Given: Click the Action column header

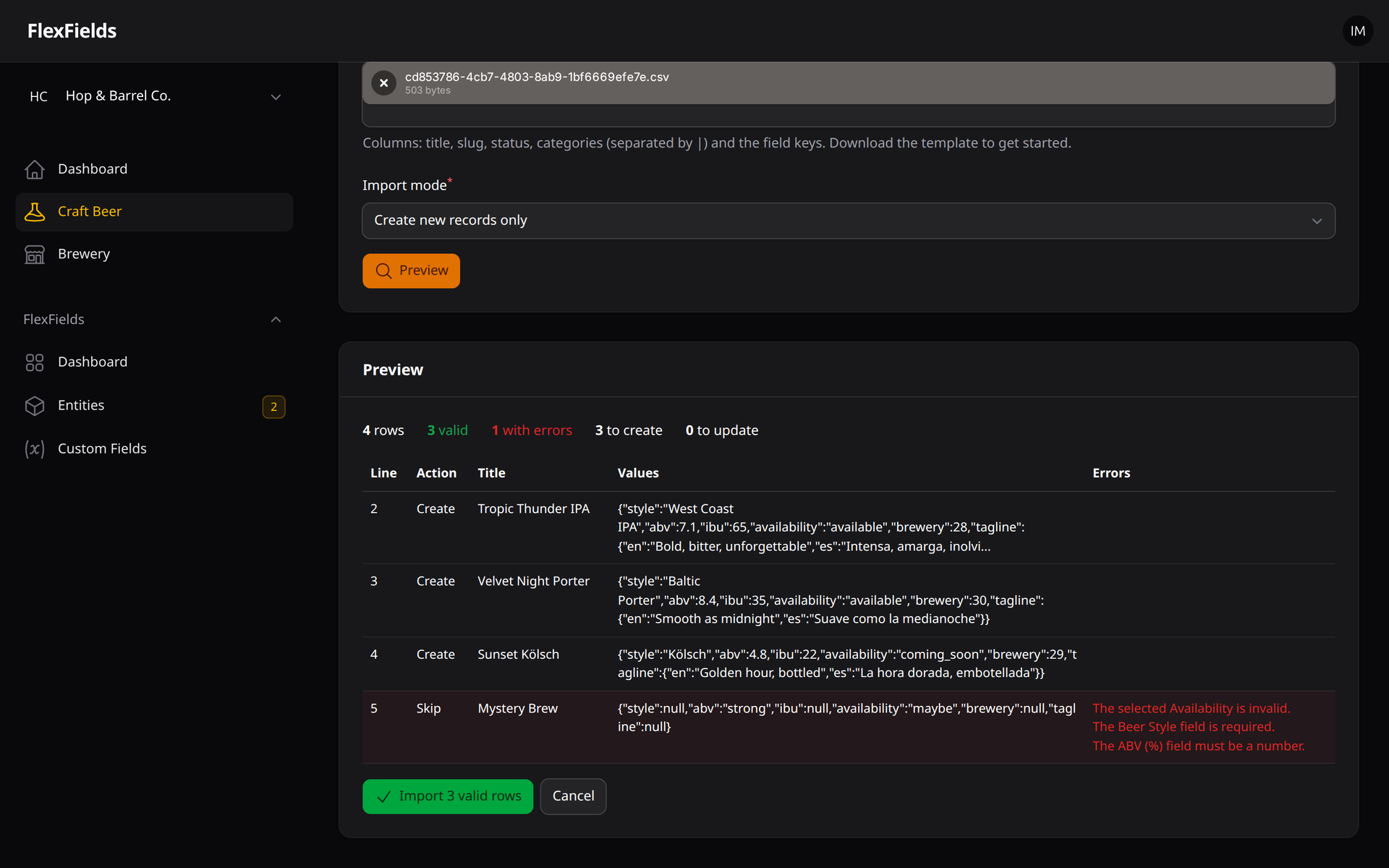Looking at the screenshot, I should click(436, 473).
